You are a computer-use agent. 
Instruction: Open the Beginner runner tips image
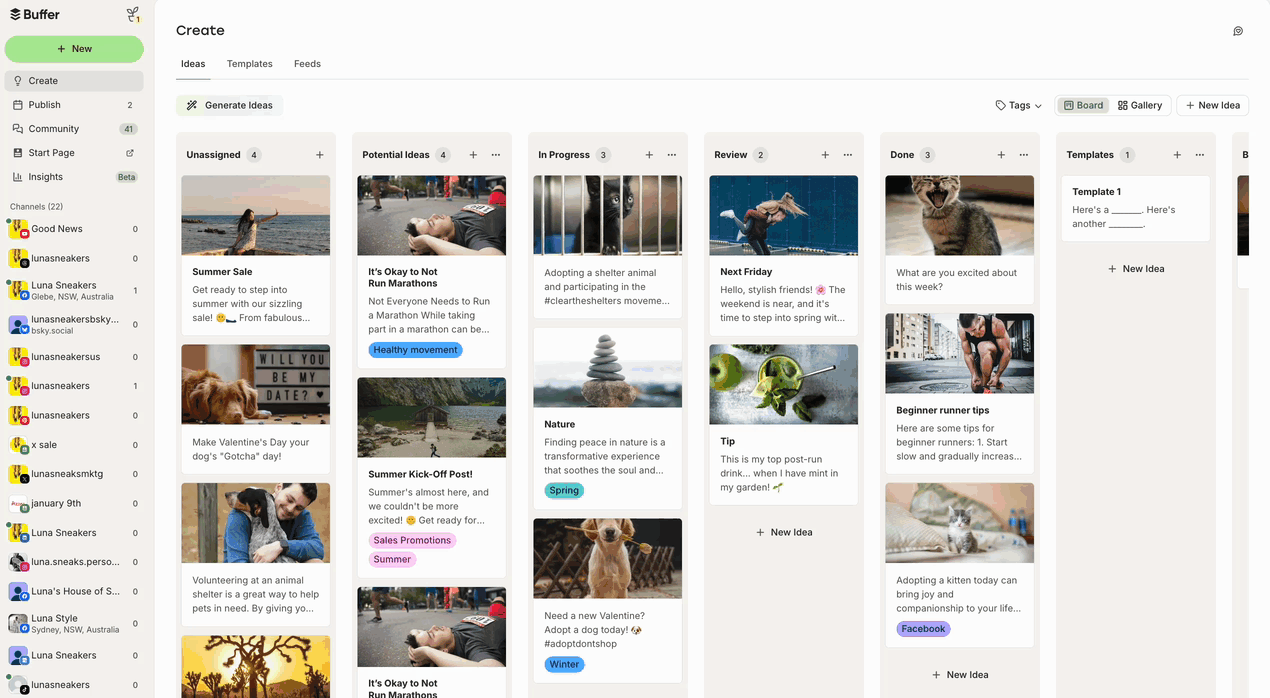[x=960, y=354]
